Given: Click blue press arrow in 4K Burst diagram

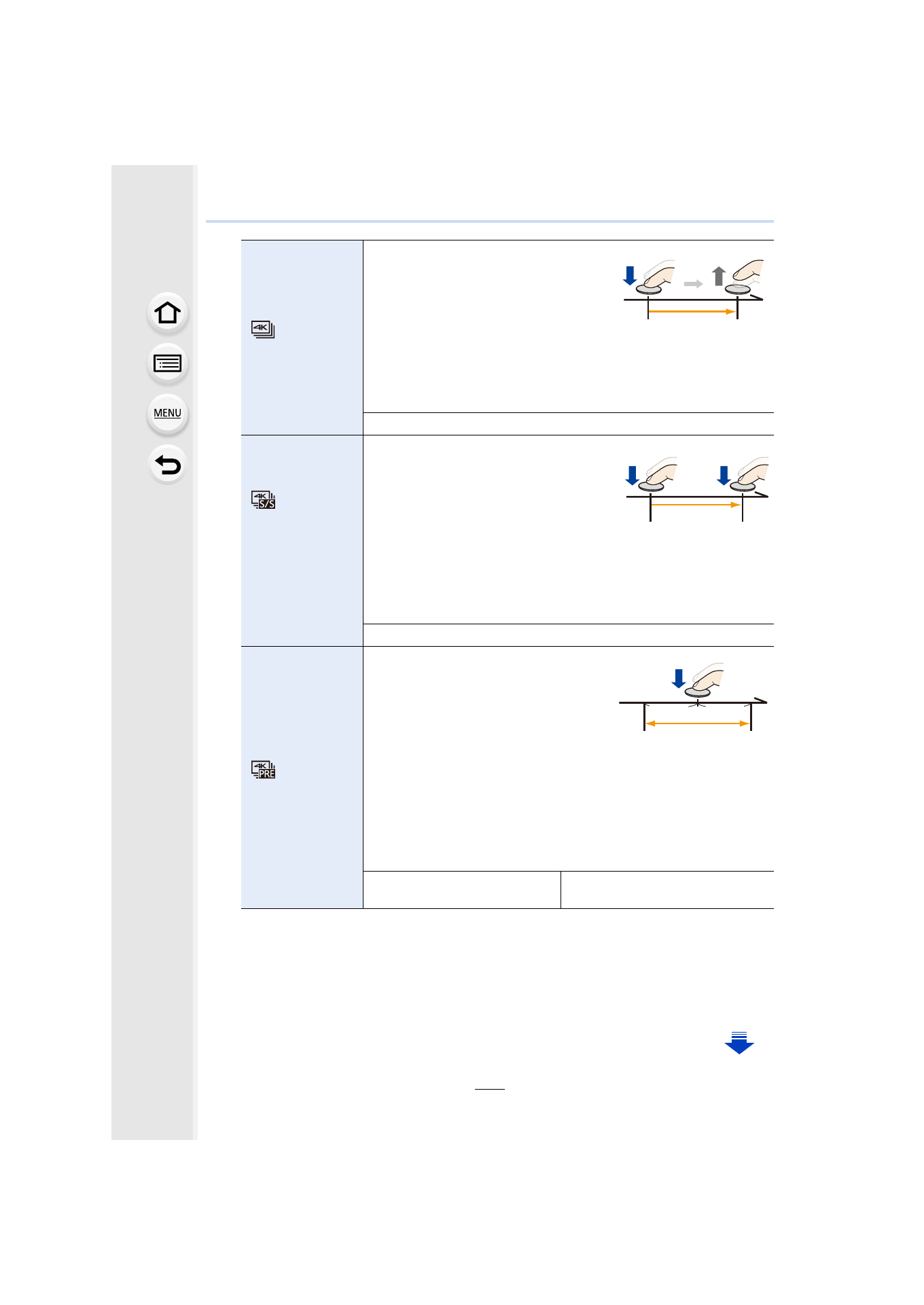Looking at the screenshot, I should [x=630, y=276].
